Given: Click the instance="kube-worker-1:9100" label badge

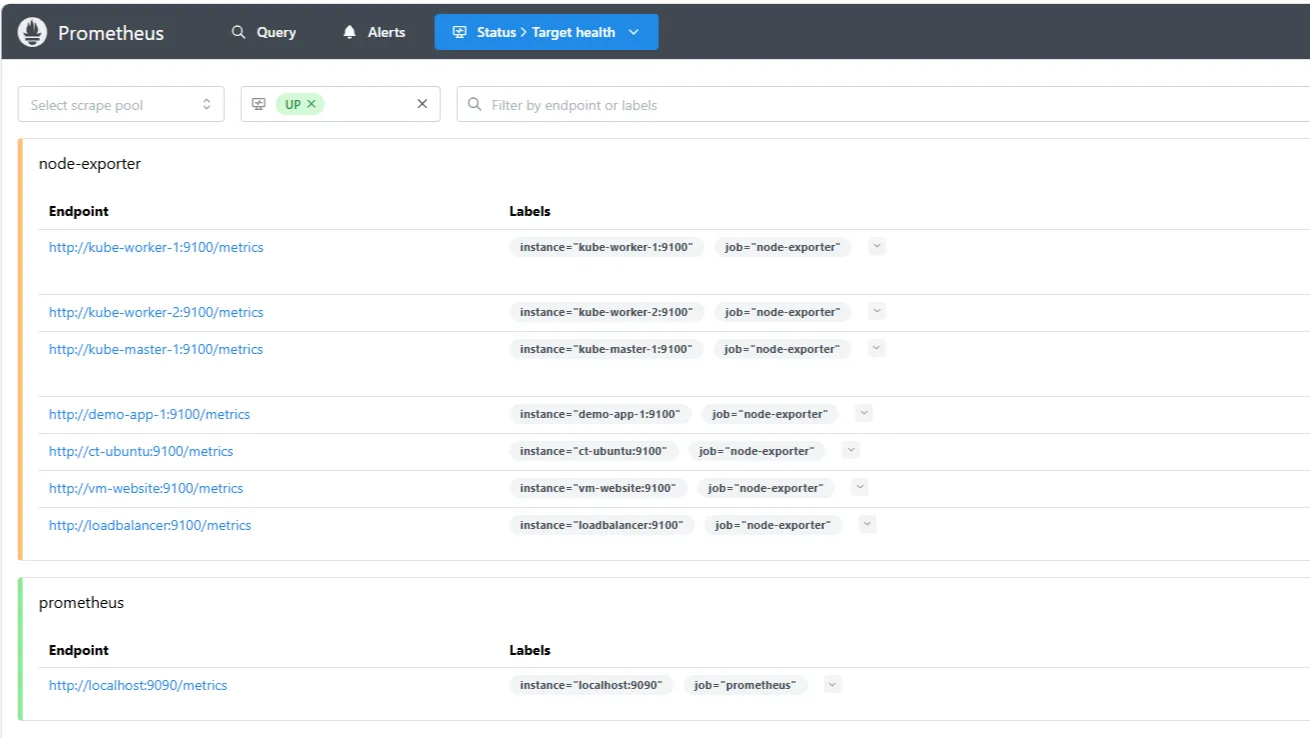Looking at the screenshot, I should point(606,247).
